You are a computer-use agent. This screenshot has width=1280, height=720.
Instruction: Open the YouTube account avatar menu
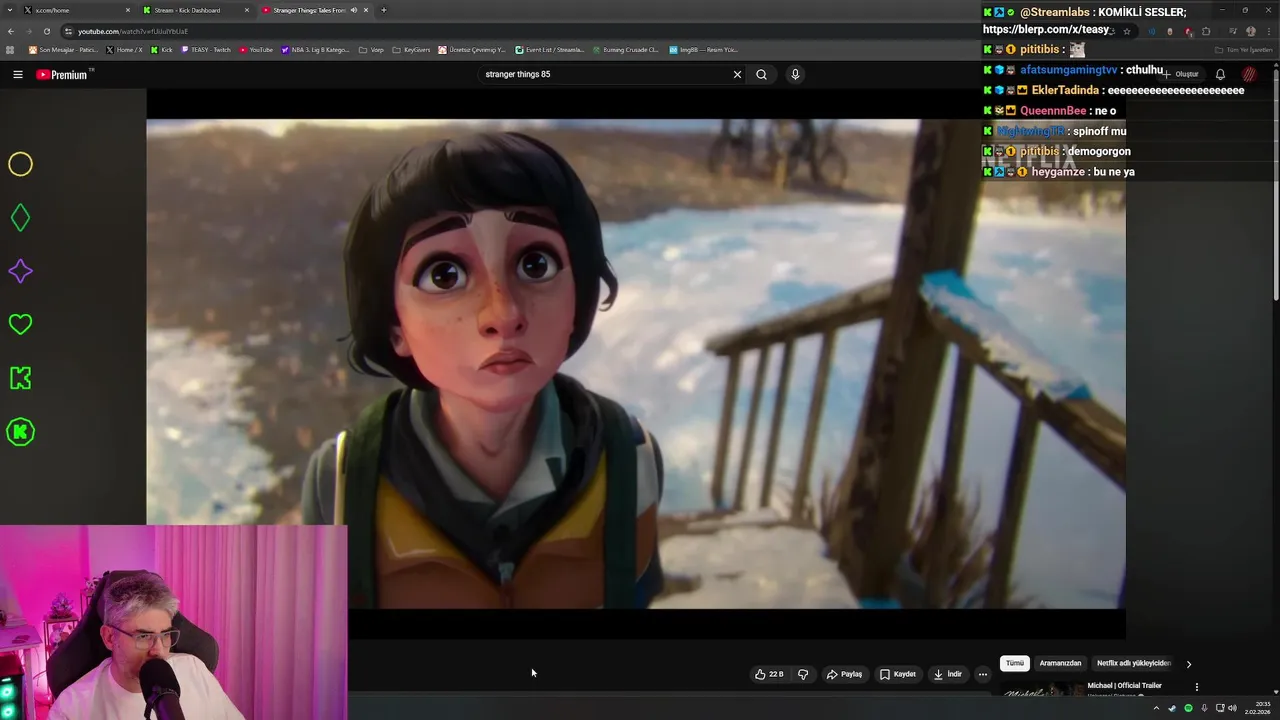coord(1249,74)
